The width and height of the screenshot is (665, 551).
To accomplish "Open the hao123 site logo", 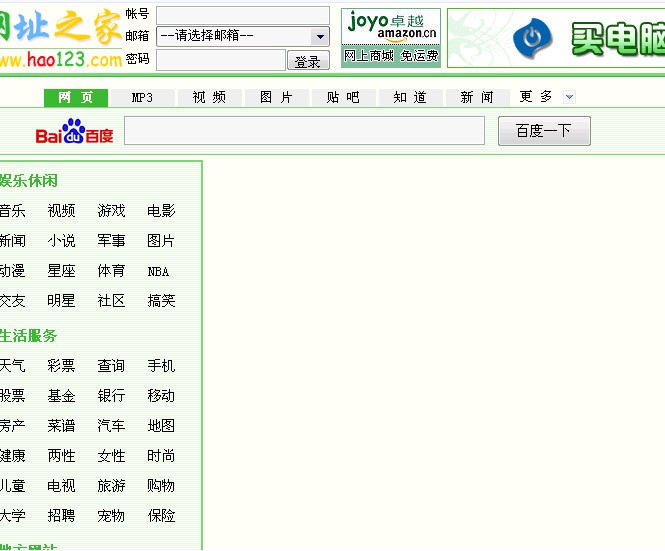I will point(61,37).
